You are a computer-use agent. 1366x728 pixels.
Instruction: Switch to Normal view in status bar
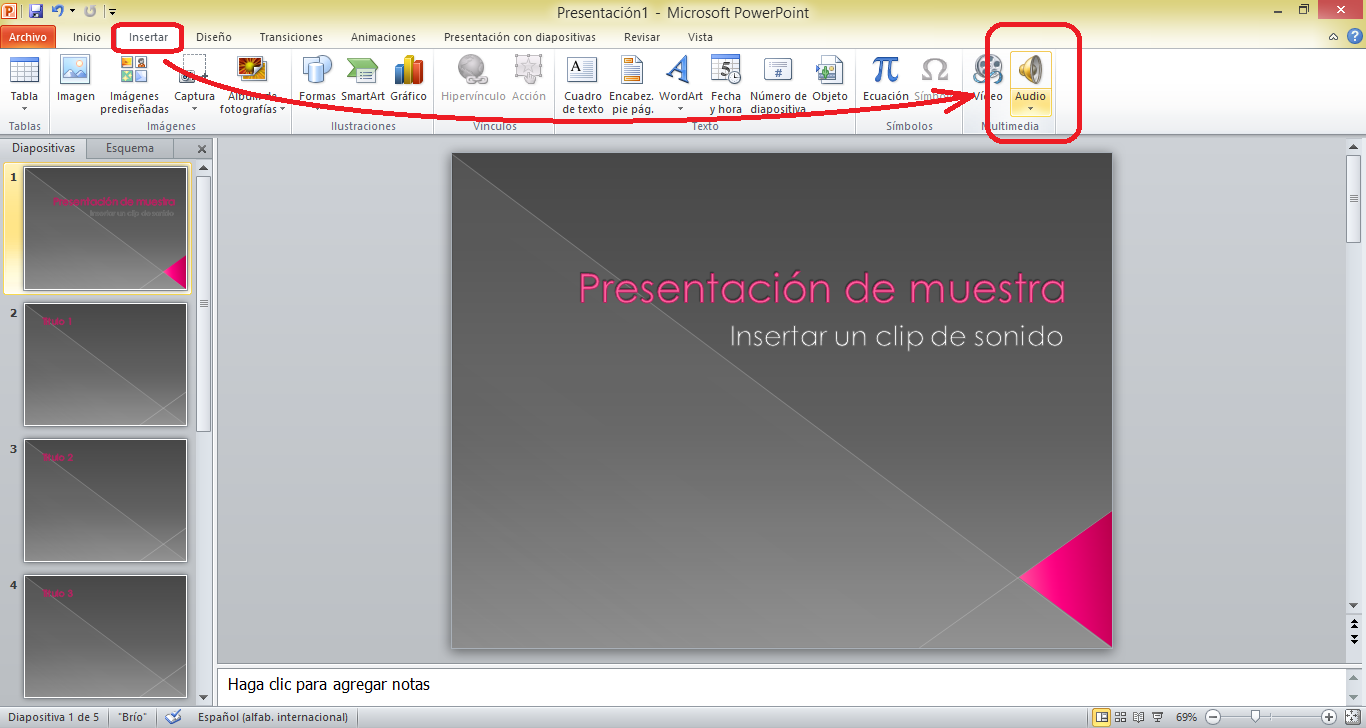(x=1101, y=717)
